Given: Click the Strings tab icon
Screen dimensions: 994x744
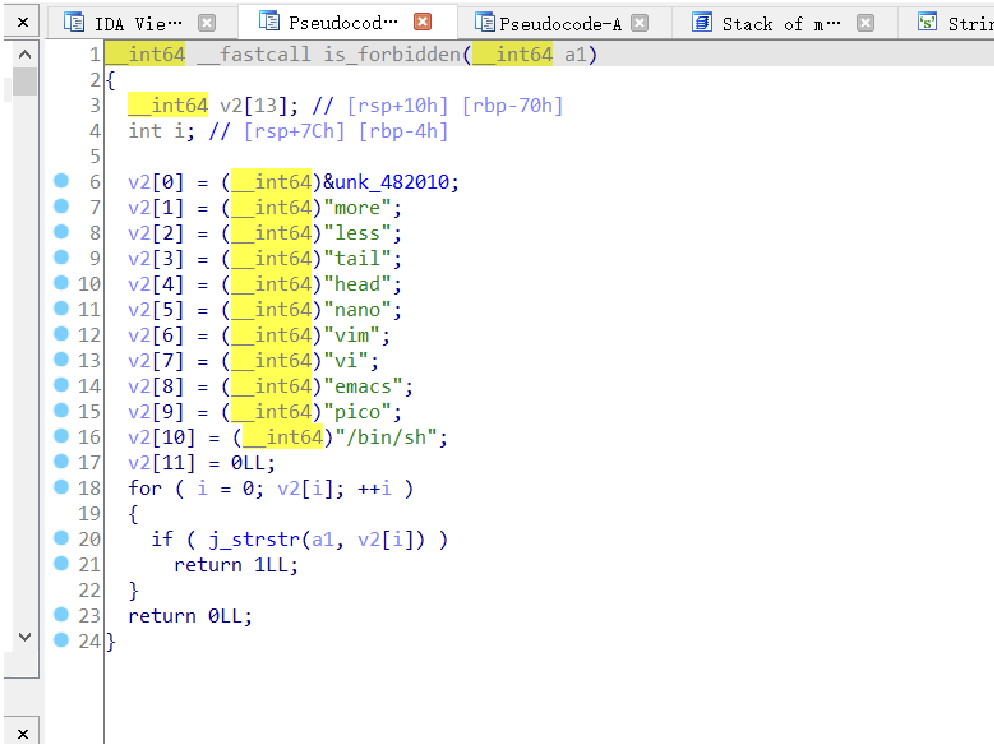Looking at the screenshot, I should click(x=928, y=22).
